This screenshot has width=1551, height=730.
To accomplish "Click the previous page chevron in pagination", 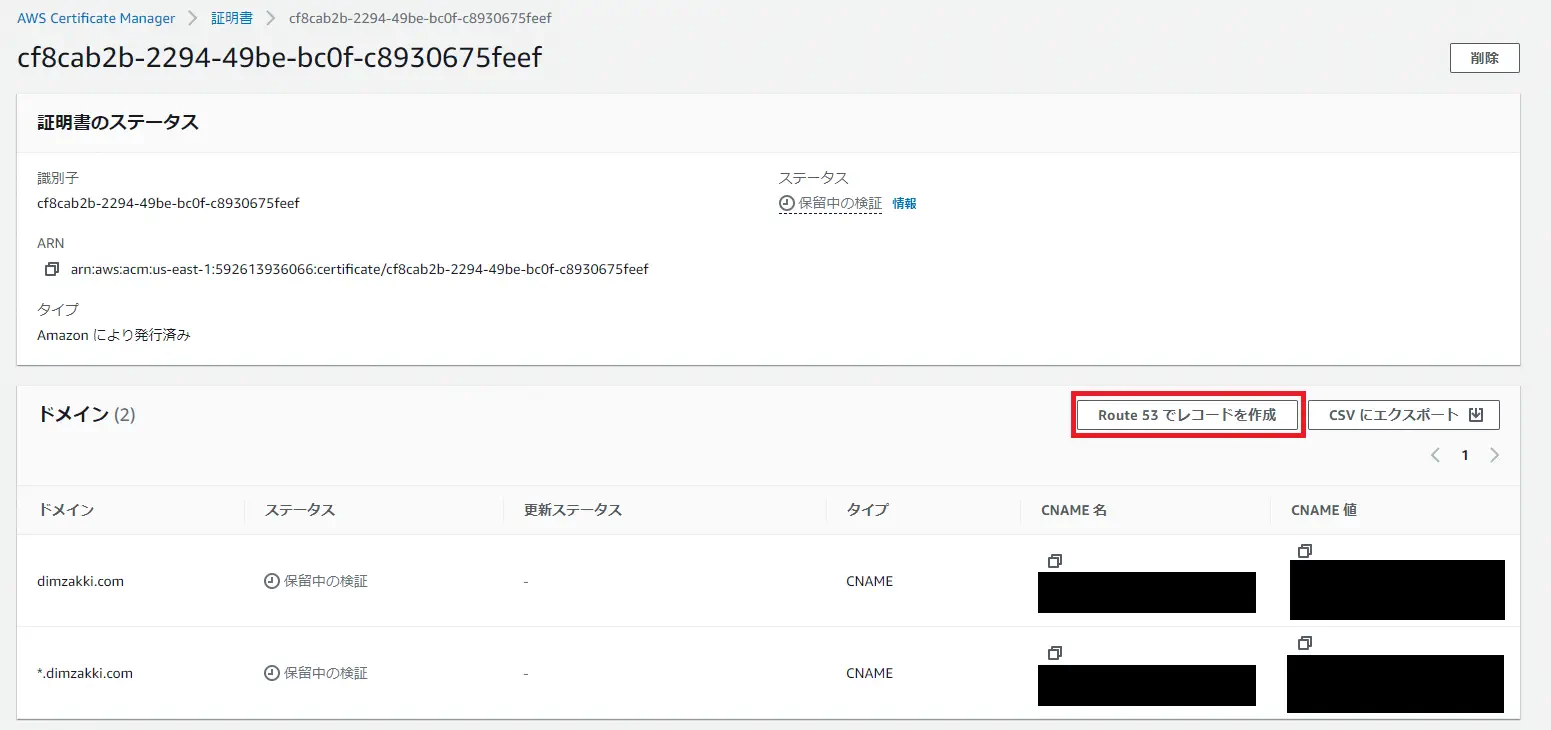I will coord(1435,454).
